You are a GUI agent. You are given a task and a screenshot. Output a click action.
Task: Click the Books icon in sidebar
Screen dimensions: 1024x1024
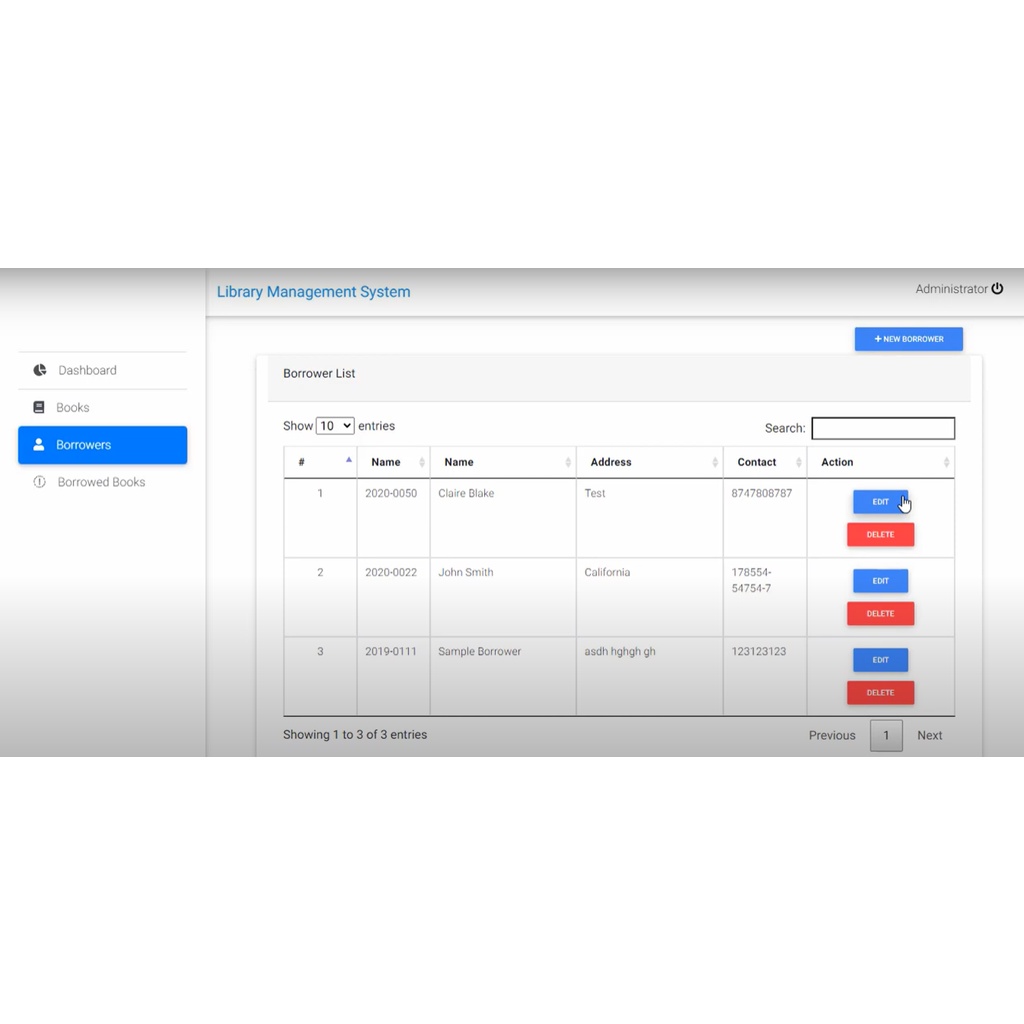tap(39, 408)
